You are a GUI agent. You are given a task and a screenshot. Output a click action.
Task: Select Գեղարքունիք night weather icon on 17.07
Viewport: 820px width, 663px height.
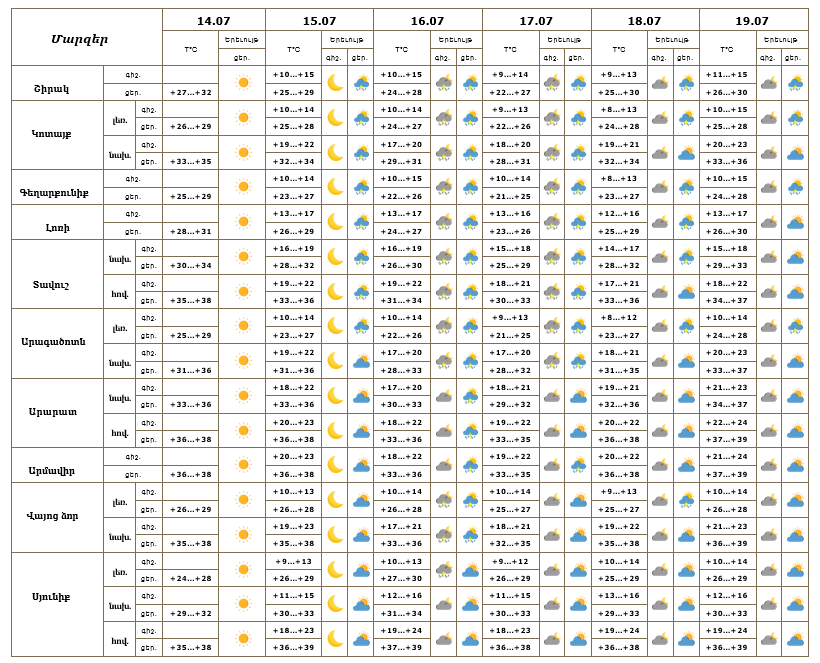pos(551,187)
